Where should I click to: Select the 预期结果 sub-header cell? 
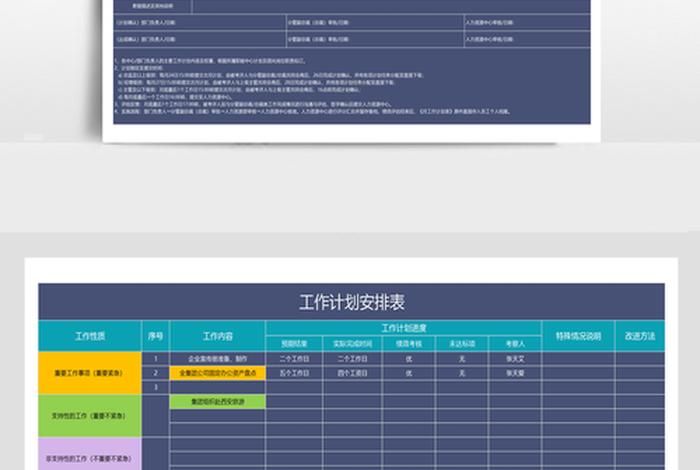294,344
